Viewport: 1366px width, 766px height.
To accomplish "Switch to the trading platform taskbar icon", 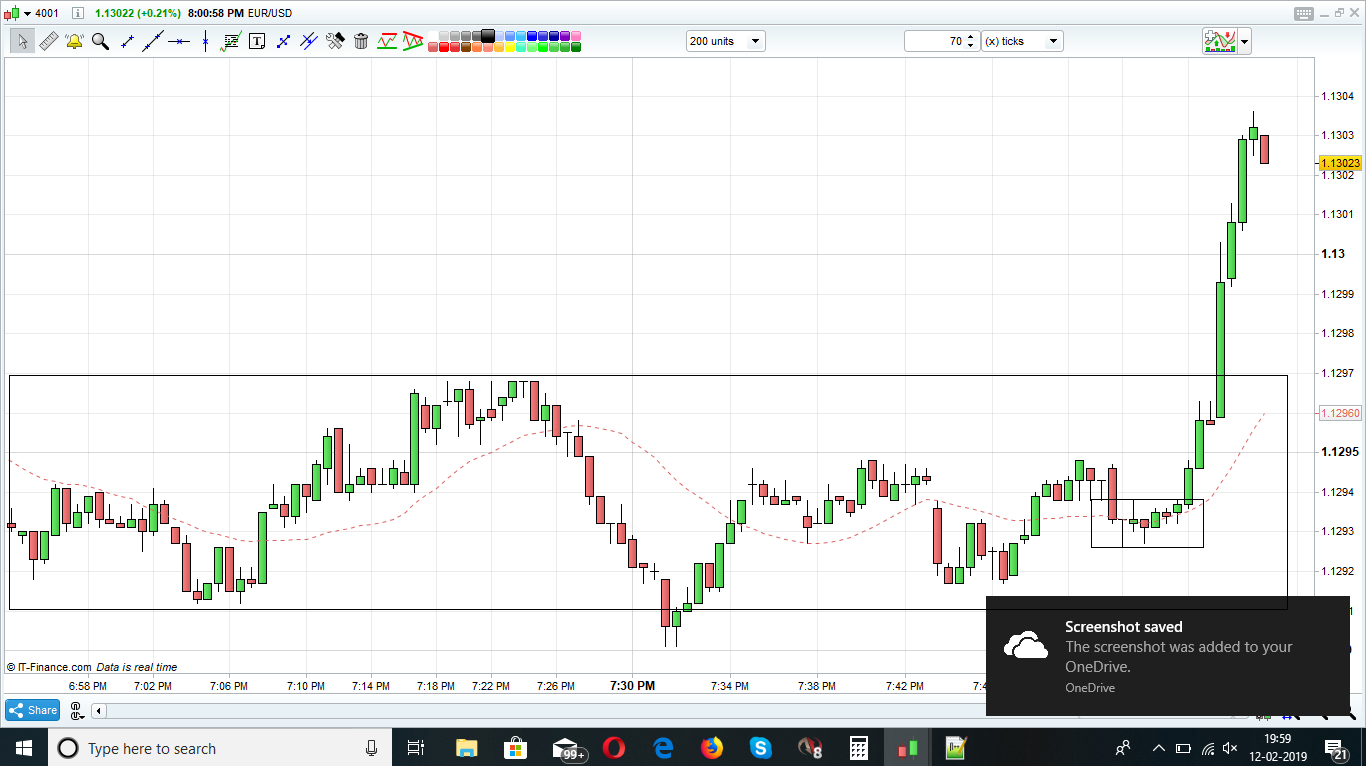I will tap(908, 748).
